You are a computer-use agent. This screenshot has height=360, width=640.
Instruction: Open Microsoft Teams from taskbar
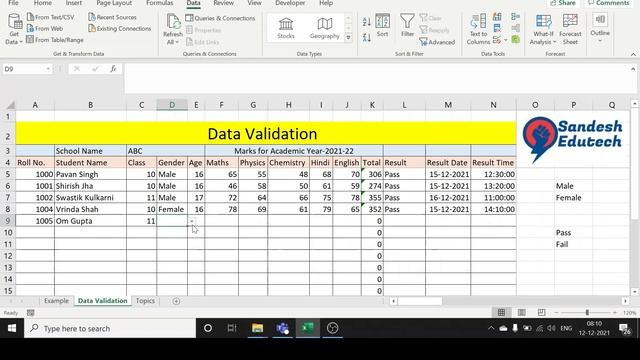coord(282,328)
